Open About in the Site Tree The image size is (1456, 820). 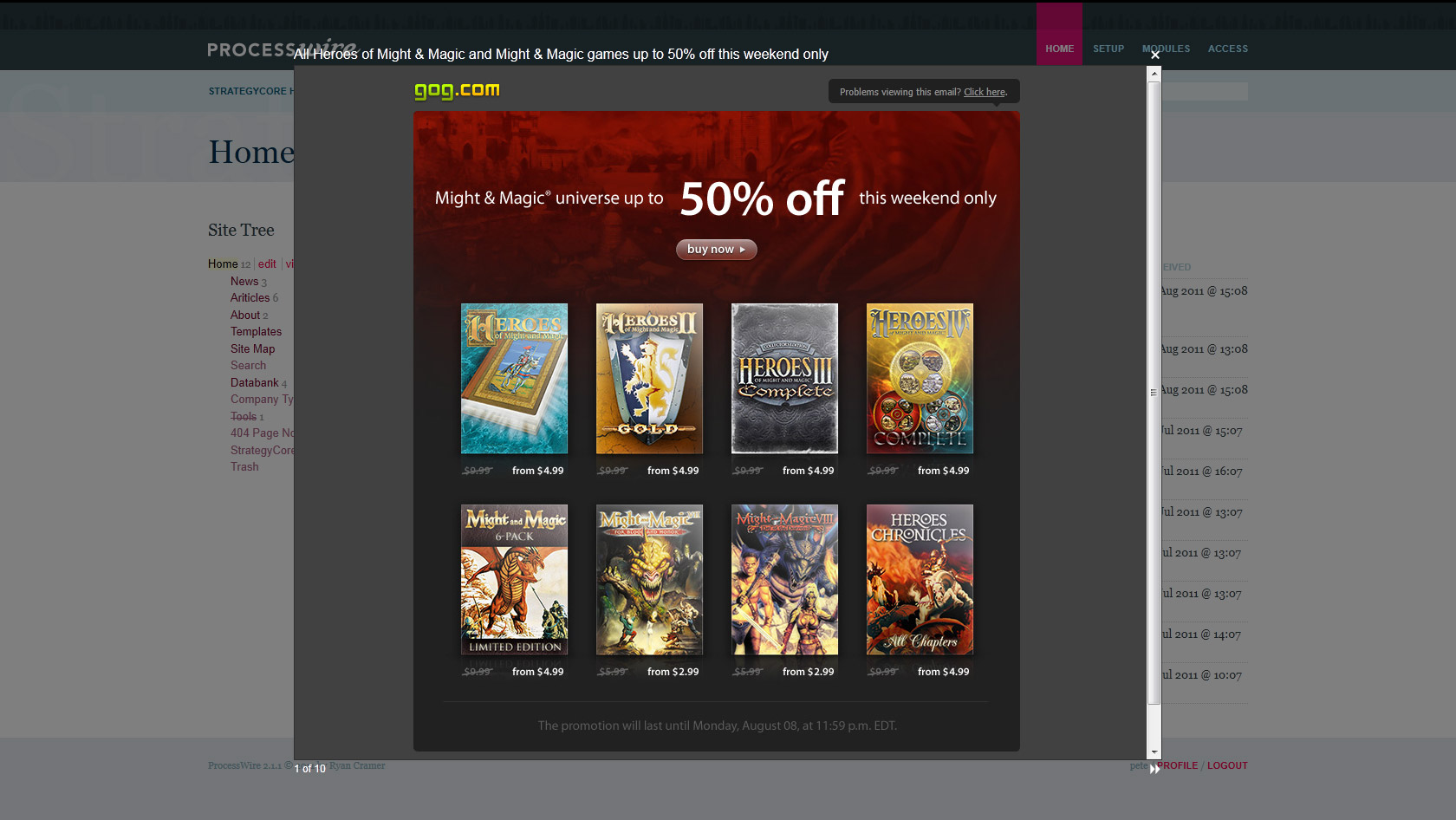click(x=245, y=315)
